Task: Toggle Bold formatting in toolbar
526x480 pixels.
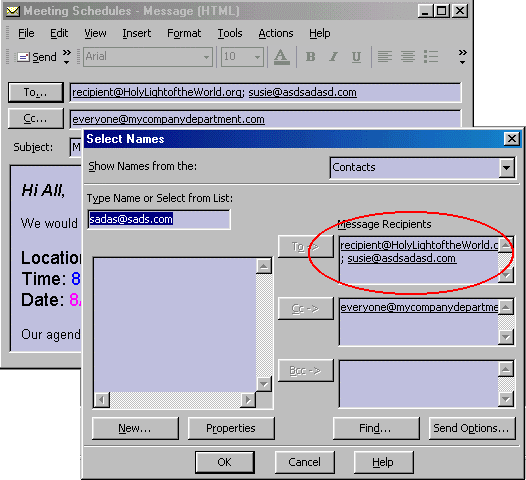Action: (311, 57)
